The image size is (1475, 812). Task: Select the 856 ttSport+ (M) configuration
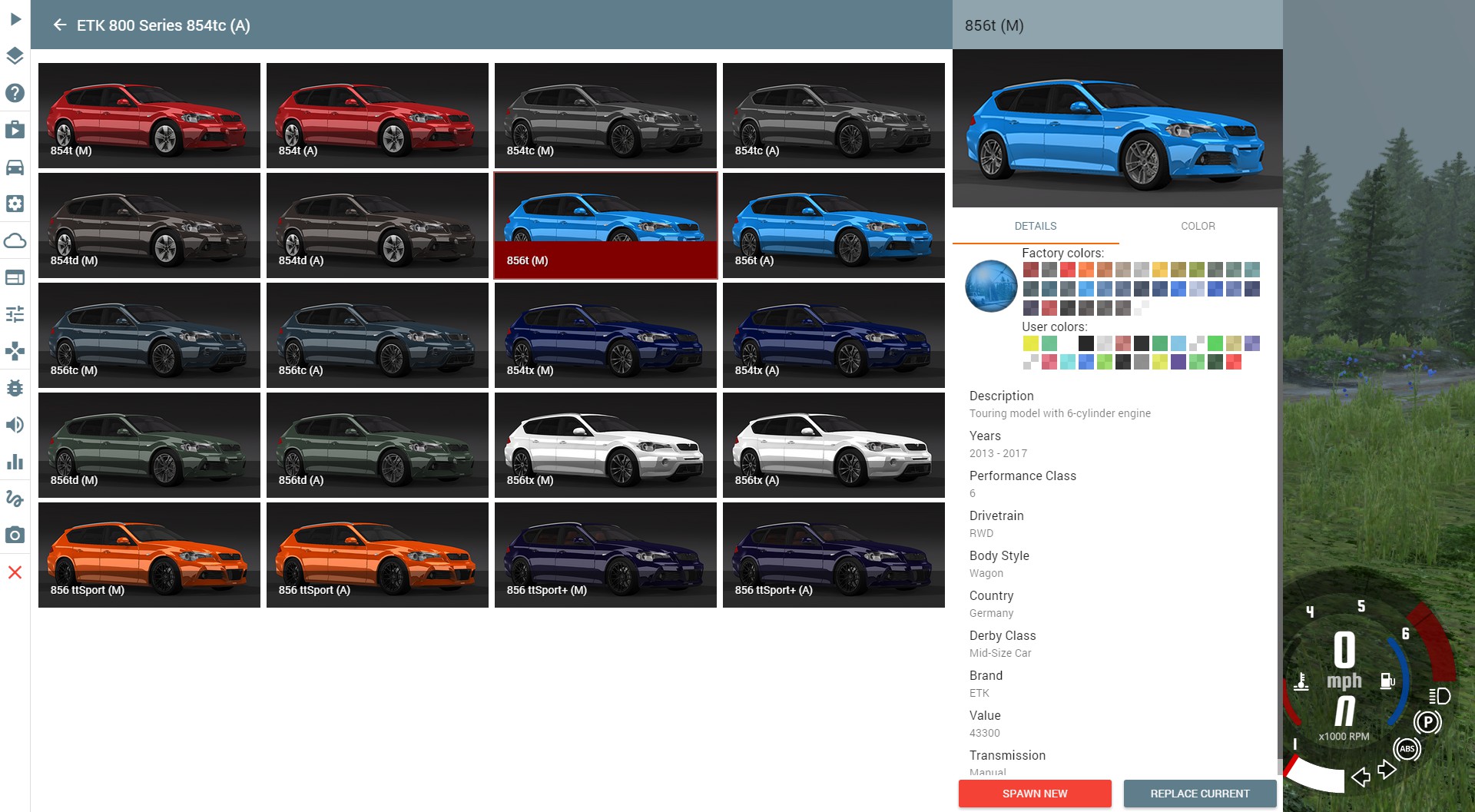[605, 555]
